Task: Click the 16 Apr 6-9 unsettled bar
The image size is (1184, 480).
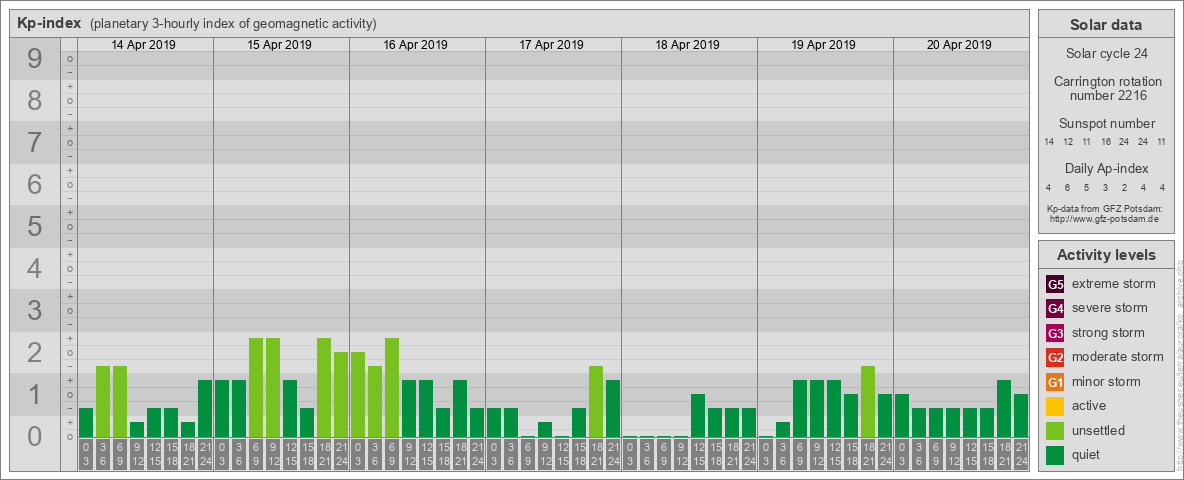Action: click(392, 387)
